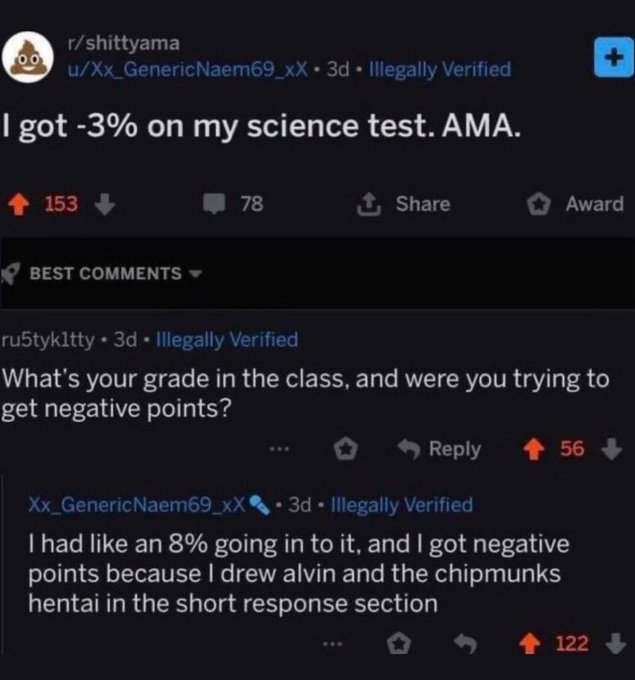Viewport: 635px width, 680px height.
Task: Open more options on the OP's reply
Action: 336,644
